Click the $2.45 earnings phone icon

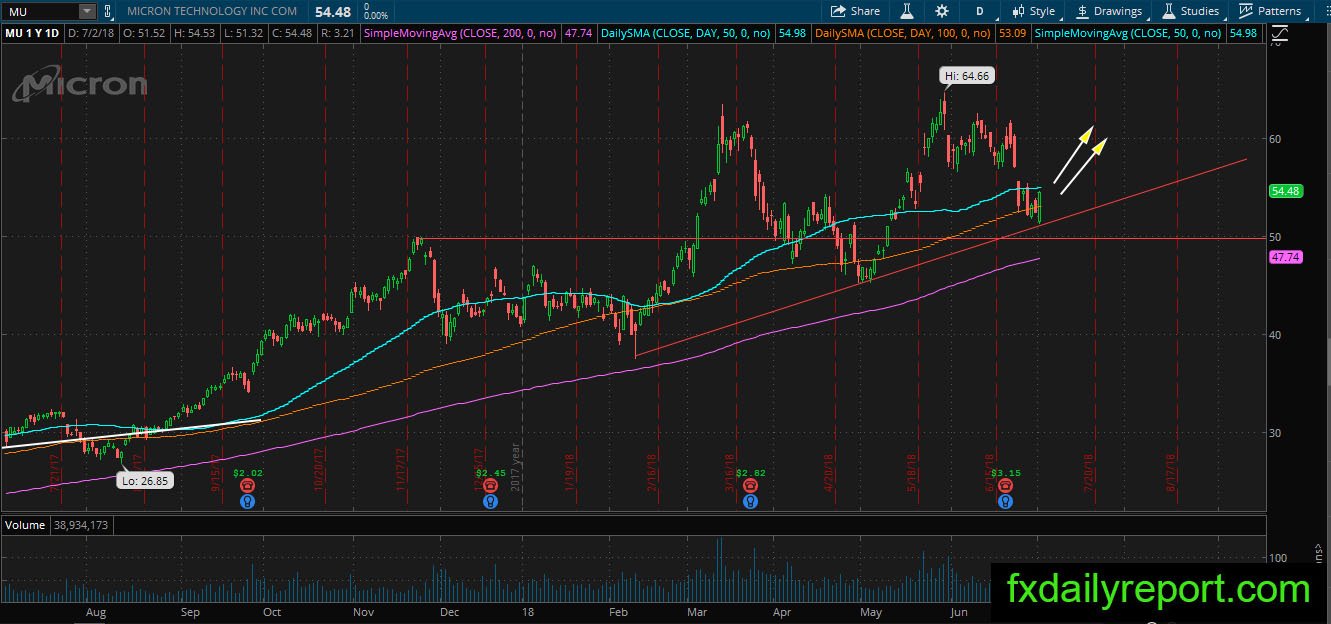pyautogui.click(x=491, y=485)
